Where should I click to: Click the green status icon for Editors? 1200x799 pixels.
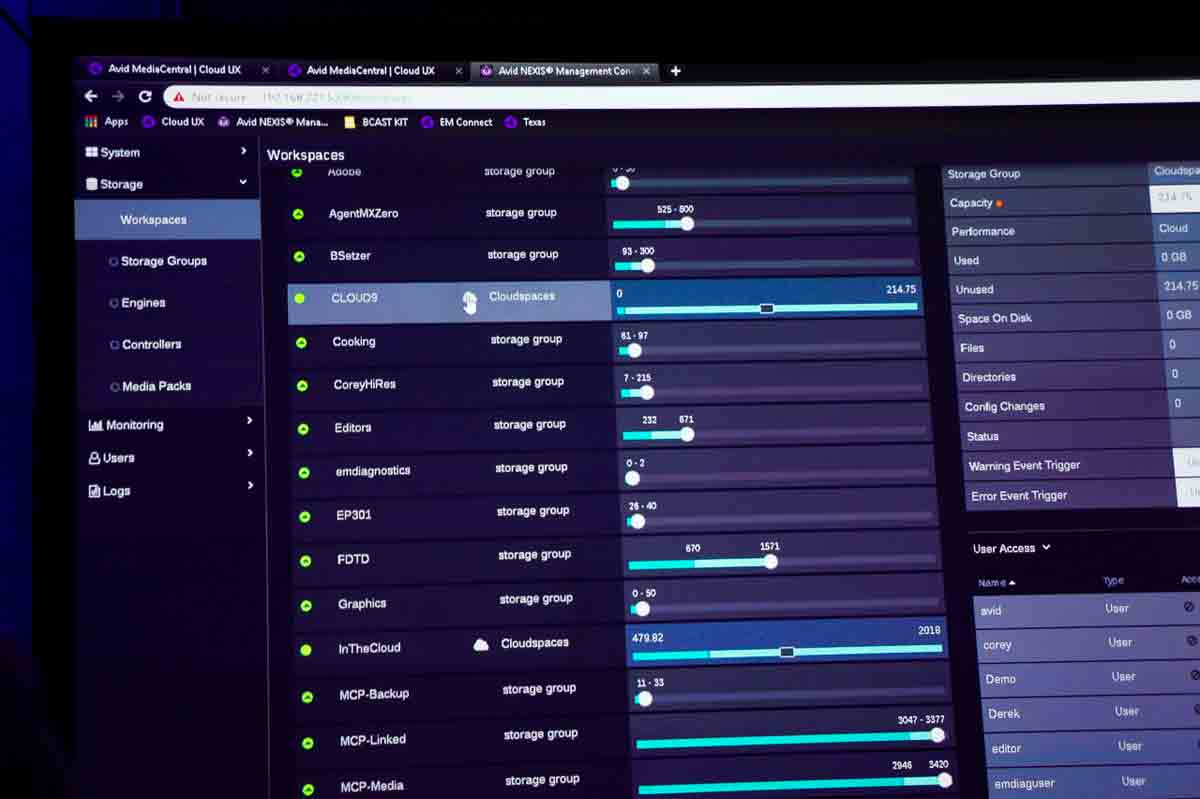pos(303,429)
